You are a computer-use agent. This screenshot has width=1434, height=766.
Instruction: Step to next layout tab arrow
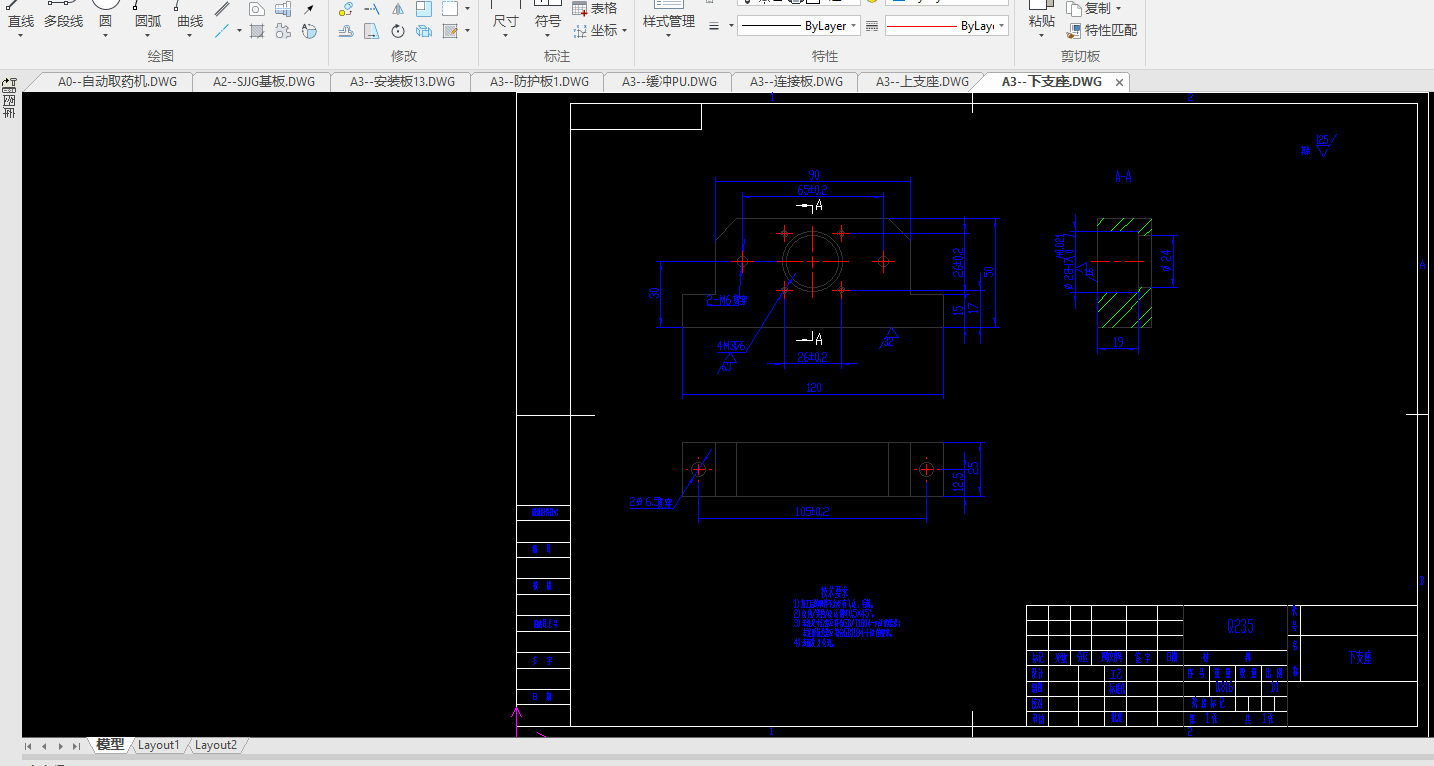pyautogui.click(x=61, y=746)
